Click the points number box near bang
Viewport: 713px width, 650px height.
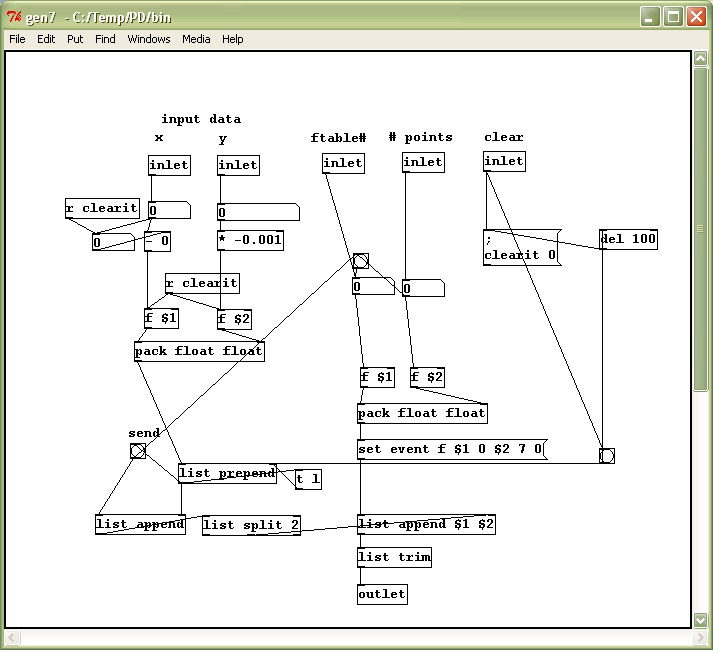point(423,288)
